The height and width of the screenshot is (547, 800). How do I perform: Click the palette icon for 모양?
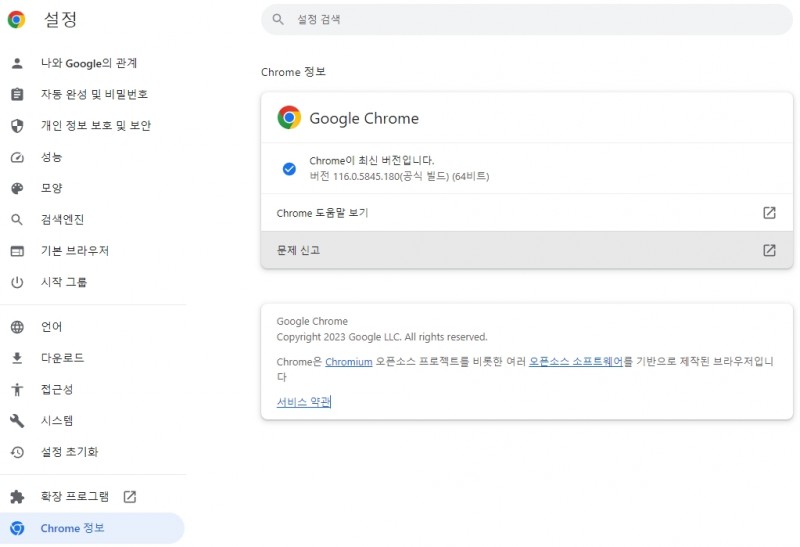pyautogui.click(x=17, y=188)
